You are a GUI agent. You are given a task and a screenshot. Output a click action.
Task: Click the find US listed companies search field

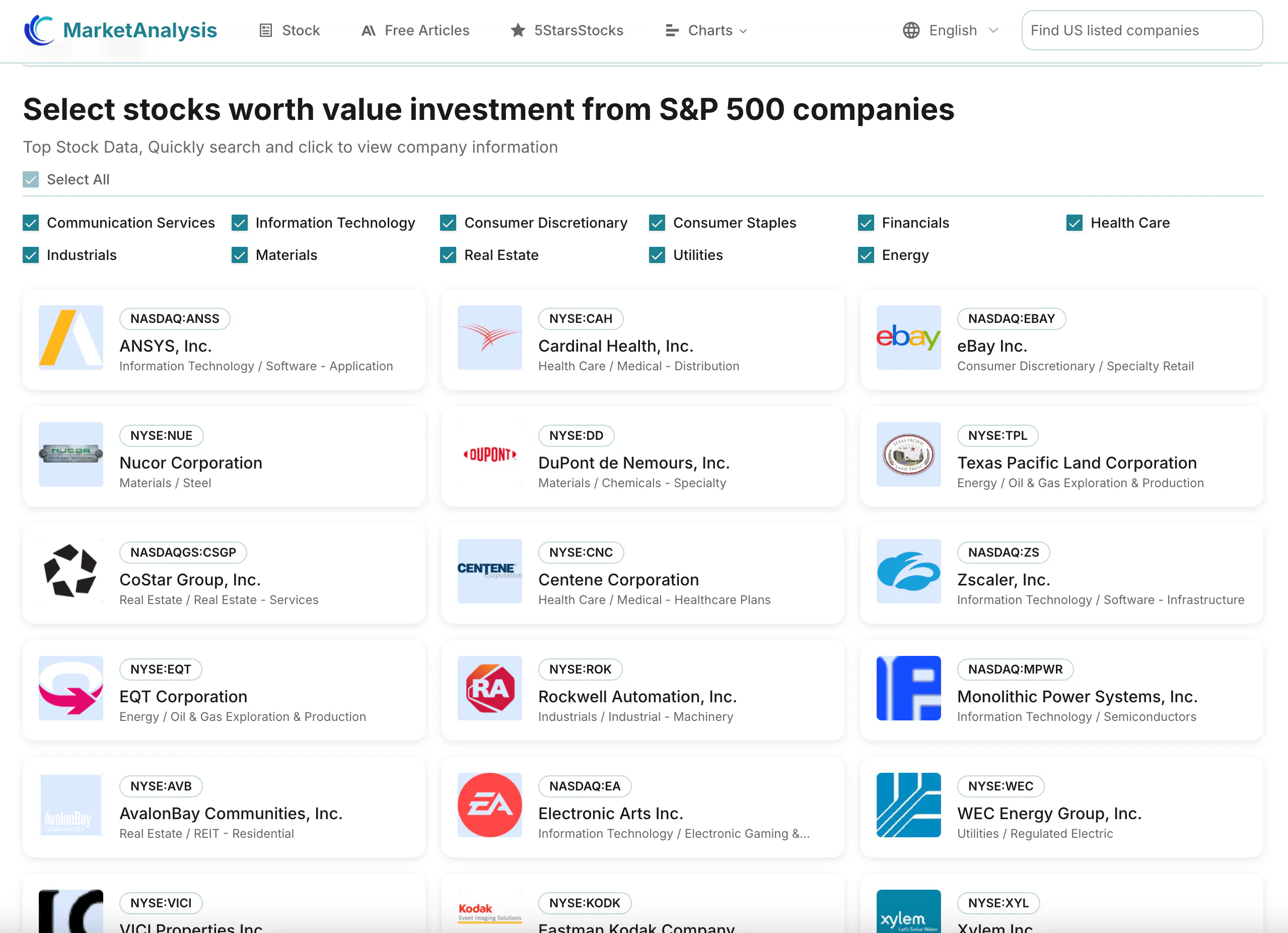[1142, 30]
